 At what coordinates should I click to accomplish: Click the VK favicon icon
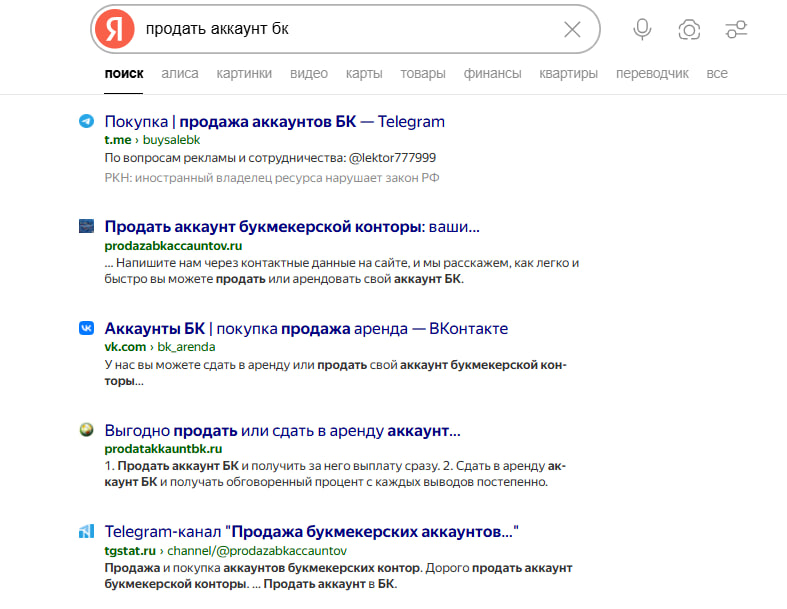pyautogui.click(x=86, y=328)
